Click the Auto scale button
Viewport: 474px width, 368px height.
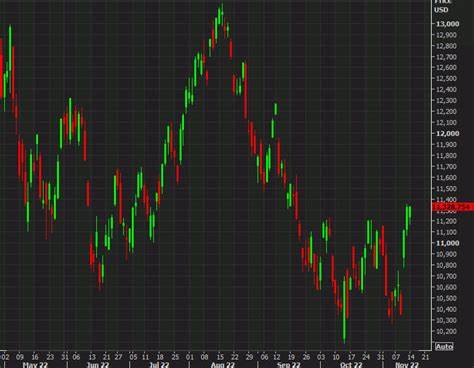[444, 347]
